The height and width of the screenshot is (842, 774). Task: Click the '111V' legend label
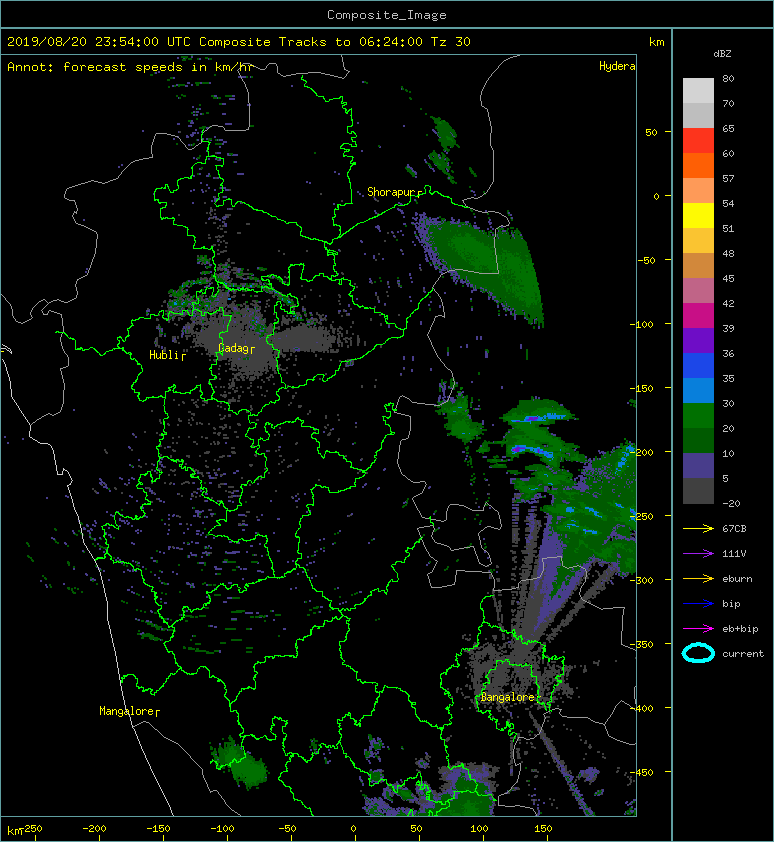(x=734, y=554)
